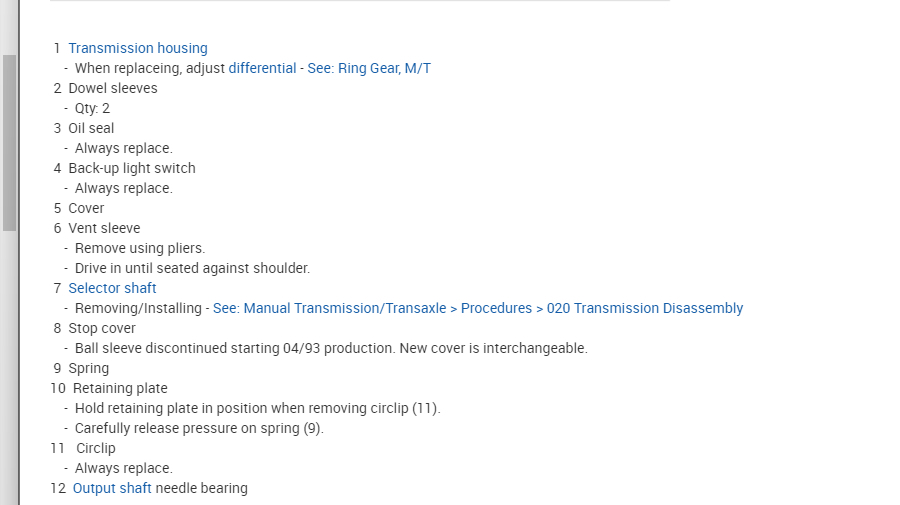Click the 'Remove using pliers' note

(140, 248)
